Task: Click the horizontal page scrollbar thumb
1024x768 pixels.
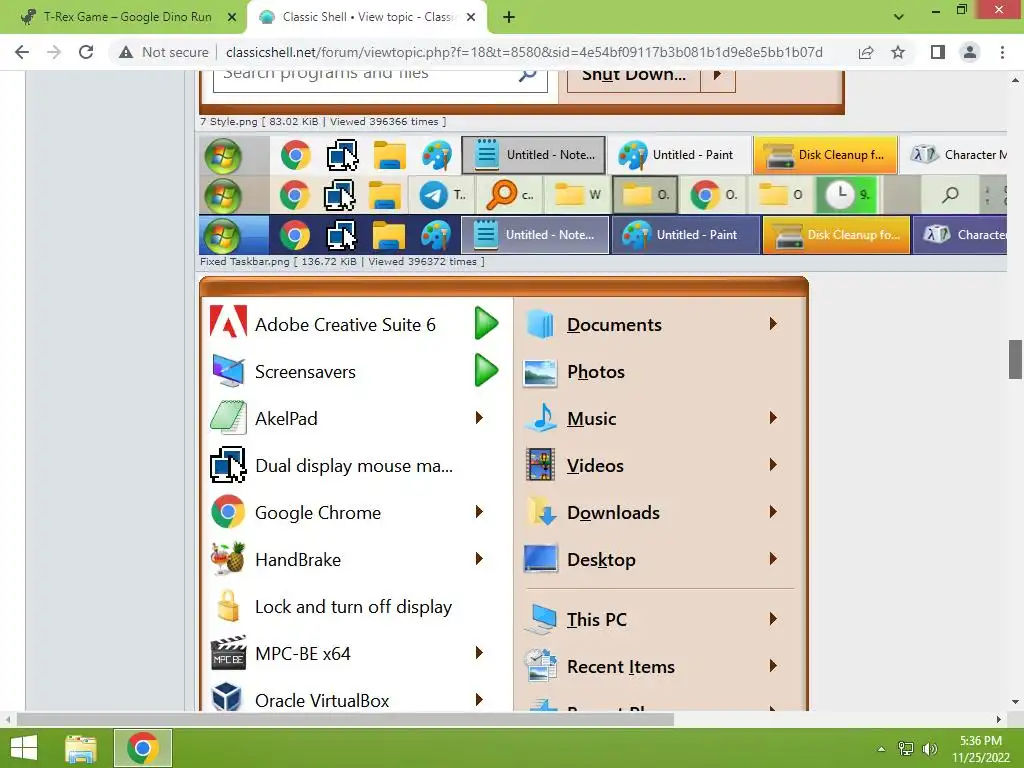Action: [345, 719]
